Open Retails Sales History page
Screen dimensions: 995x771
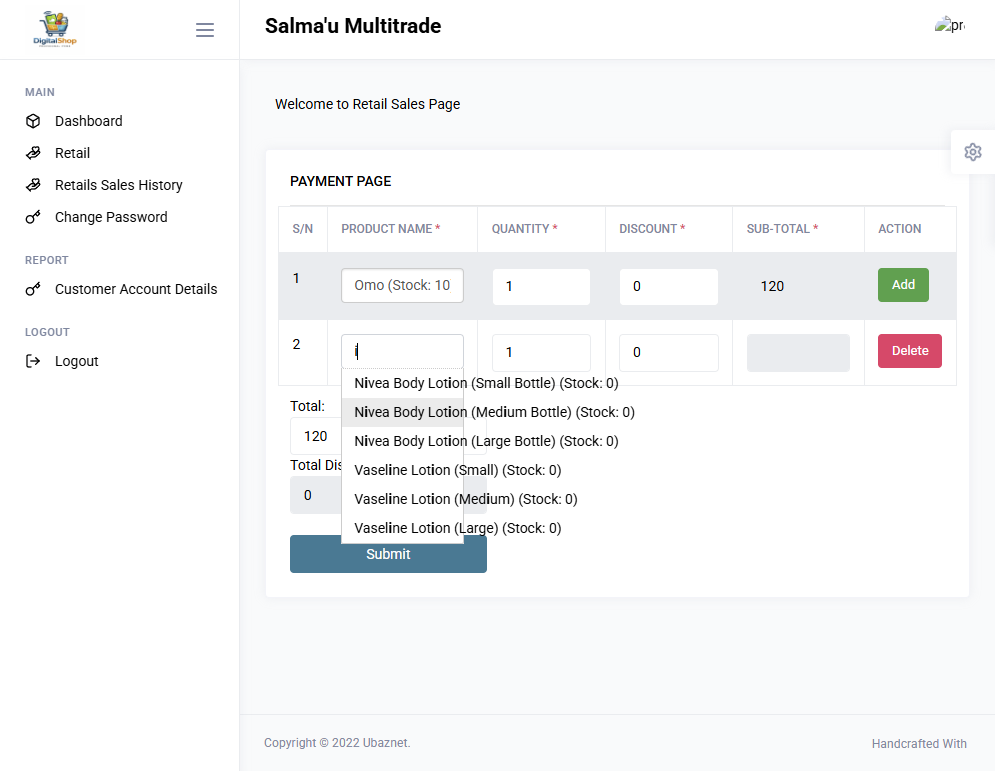(119, 185)
